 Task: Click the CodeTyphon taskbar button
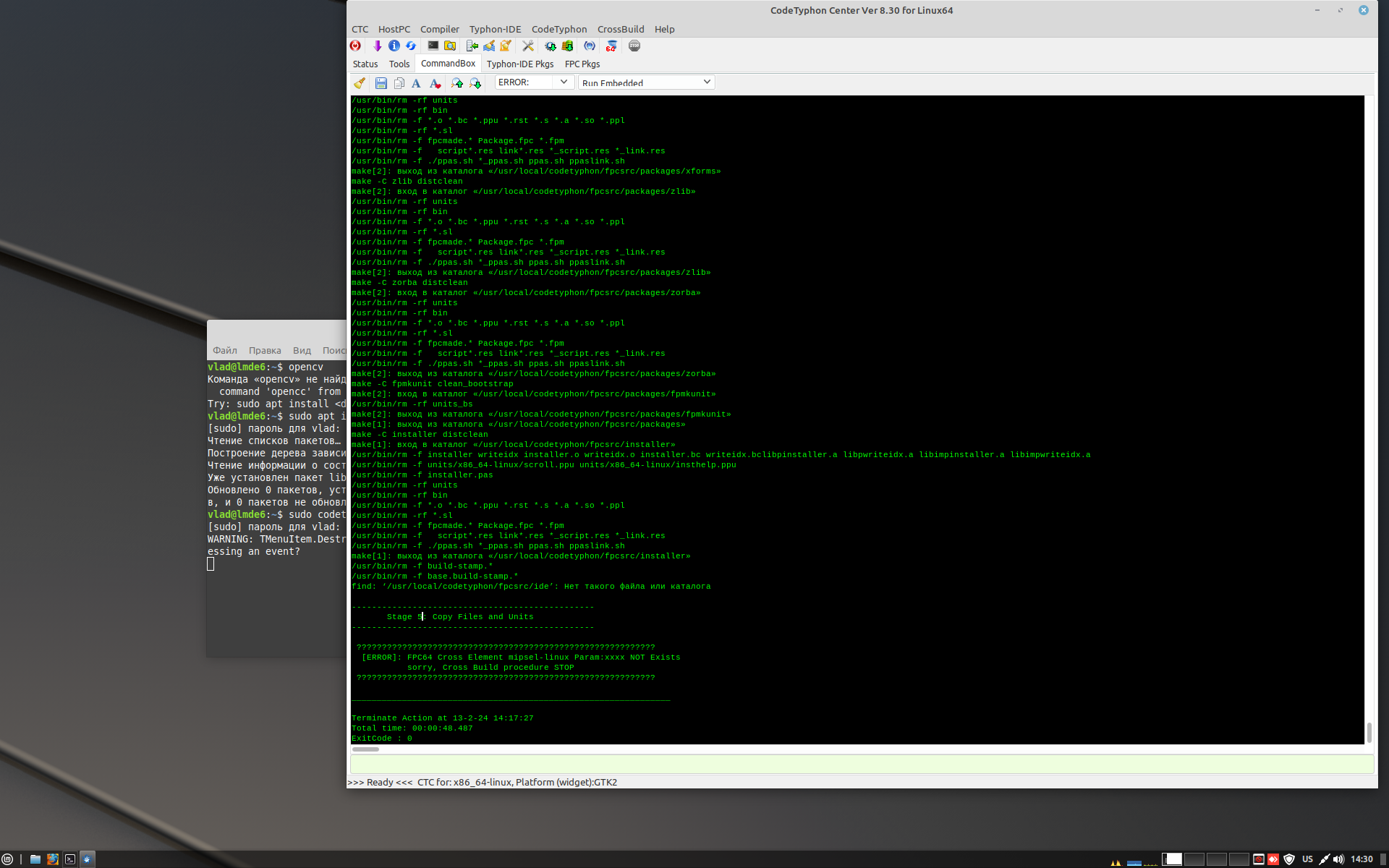(x=88, y=859)
